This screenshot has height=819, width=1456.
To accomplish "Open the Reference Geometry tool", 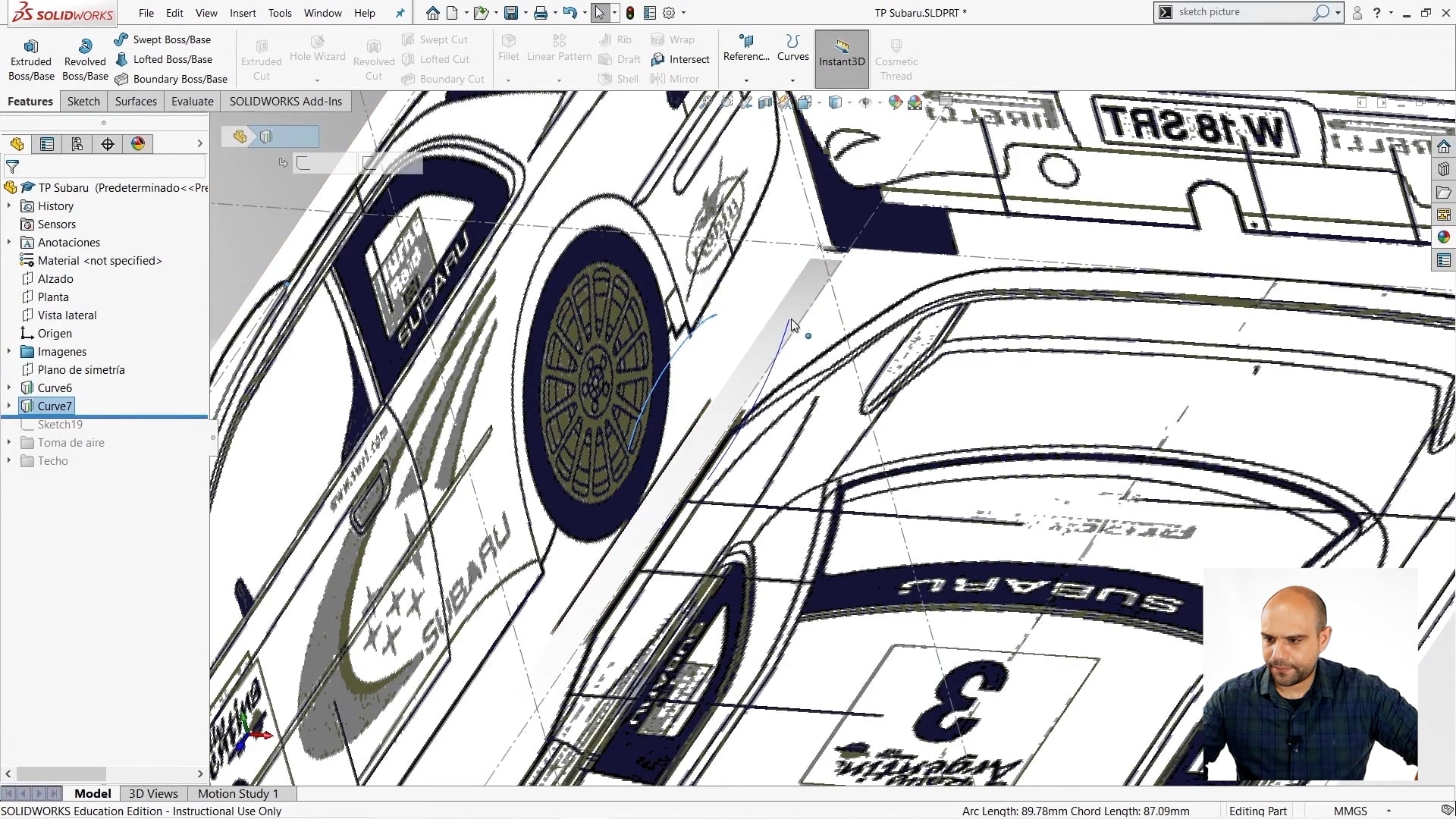I will click(746, 49).
